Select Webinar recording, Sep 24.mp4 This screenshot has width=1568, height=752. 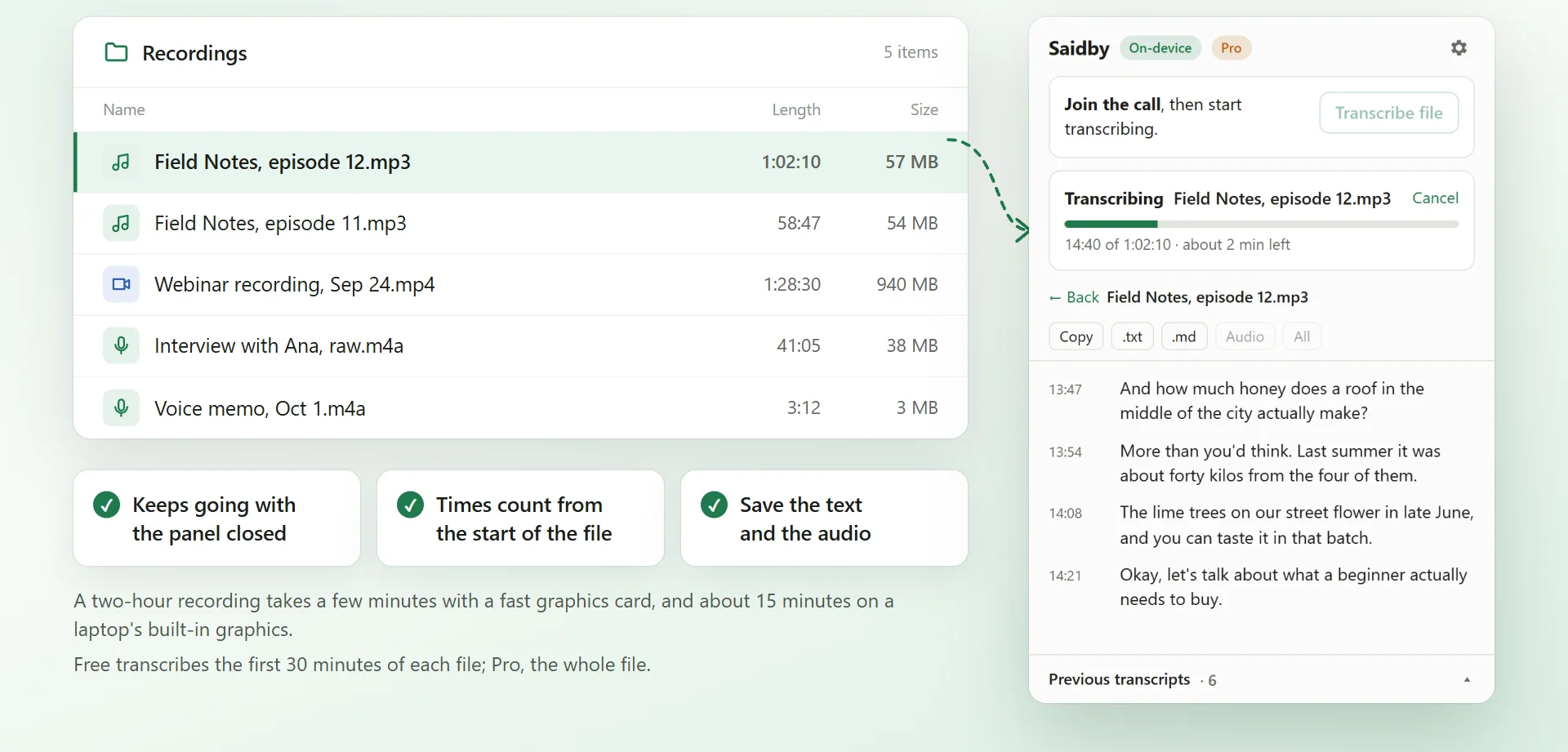pos(521,284)
